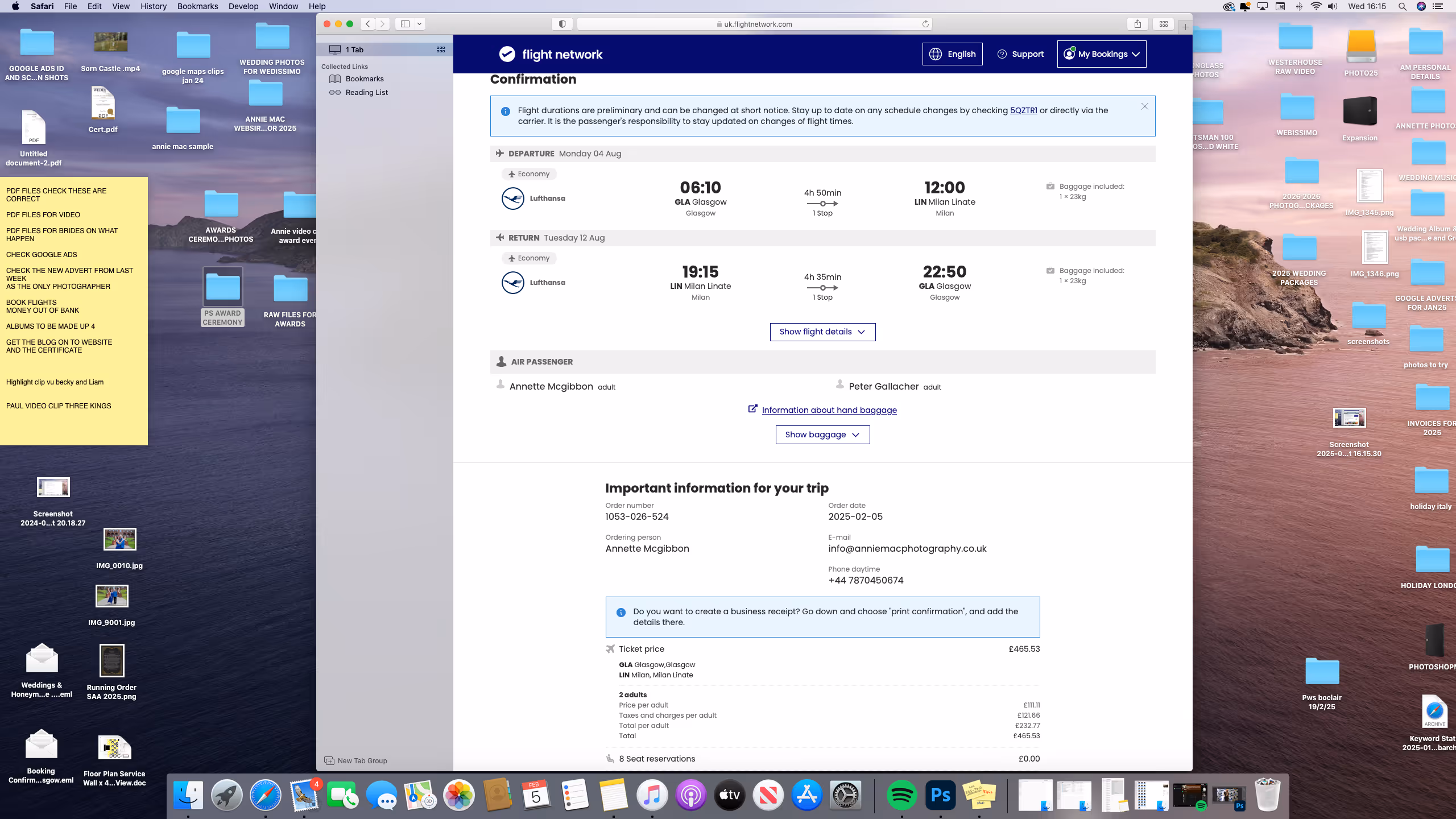Dismiss the flight durations info banner
Image resolution: width=1456 pixels, height=819 pixels.
(1145, 106)
